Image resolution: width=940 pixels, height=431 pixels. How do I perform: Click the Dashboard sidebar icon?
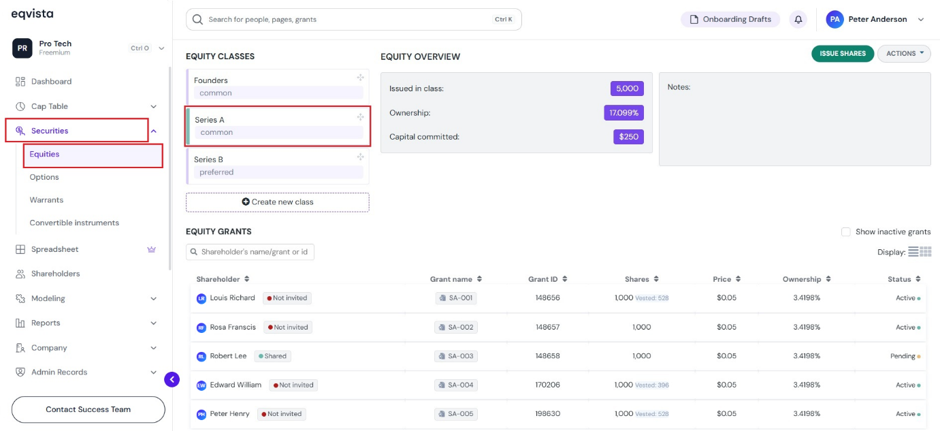click(x=20, y=82)
